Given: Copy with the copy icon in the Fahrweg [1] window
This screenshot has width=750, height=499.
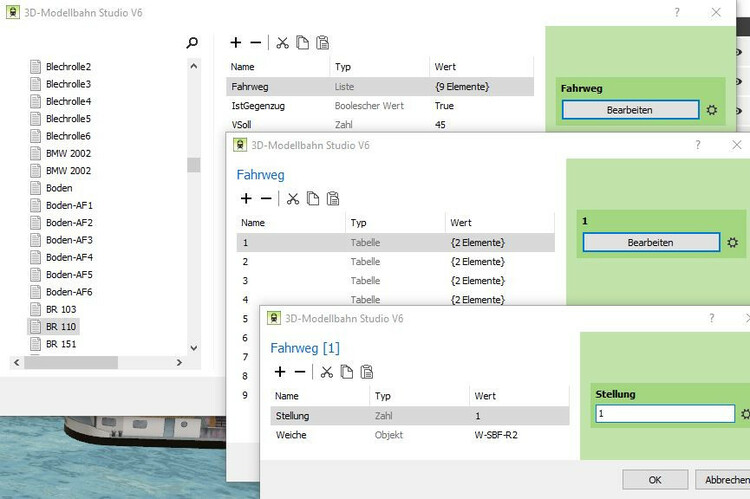Looking at the screenshot, I should 347,372.
